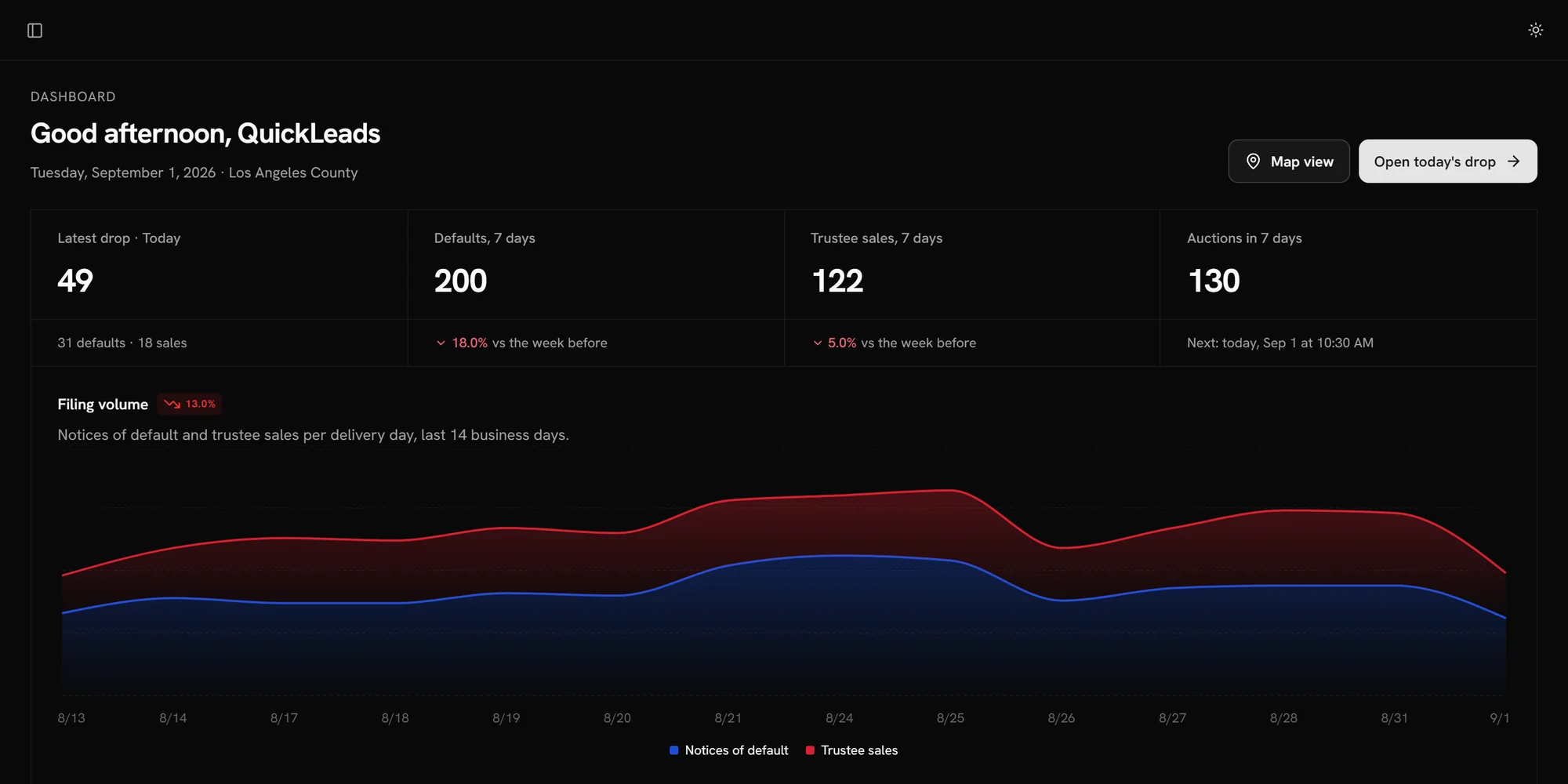The height and width of the screenshot is (784, 1568).
Task: Click the Trustee sales value 122
Action: (x=837, y=281)
